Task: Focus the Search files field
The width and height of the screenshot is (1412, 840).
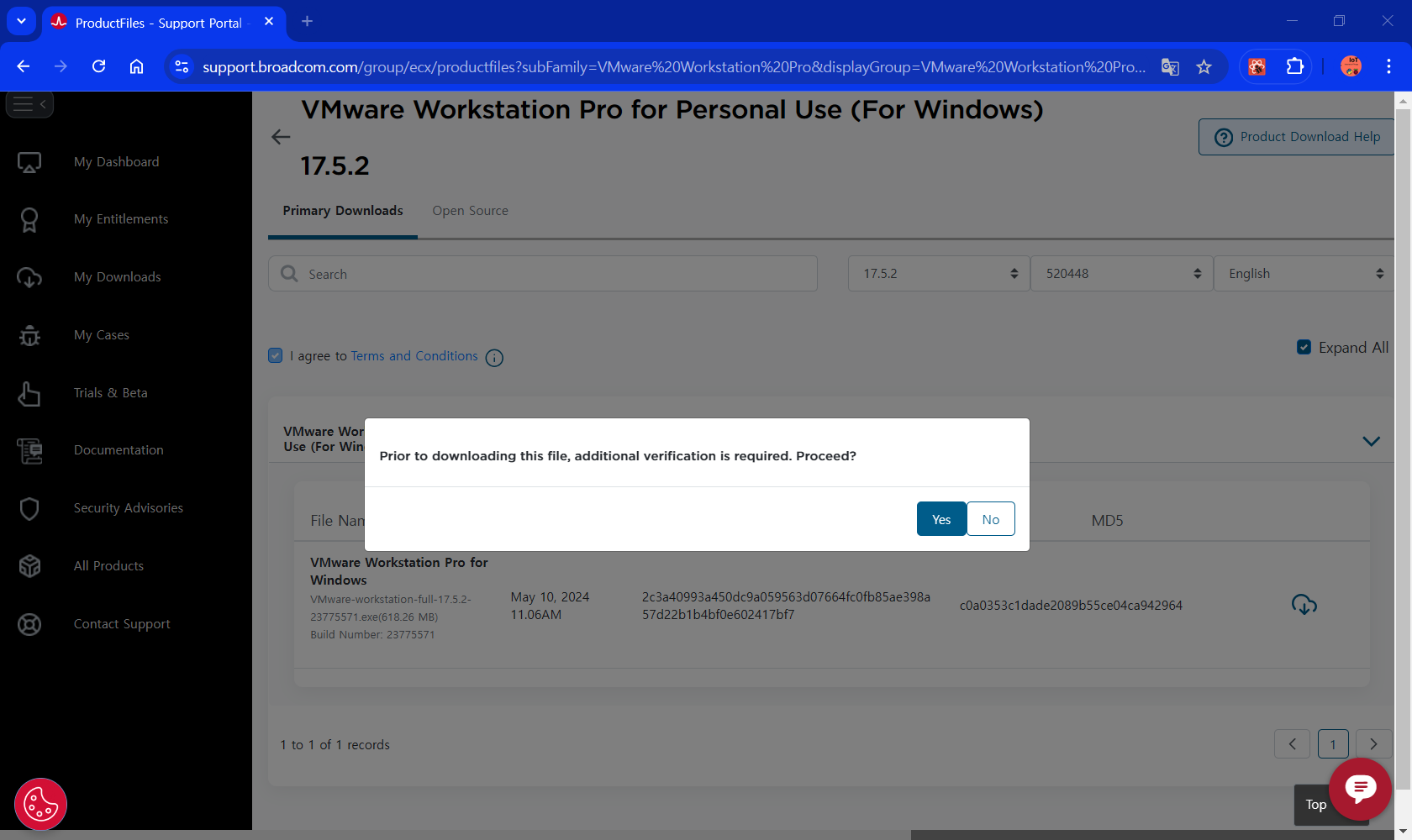Action: [x=543, y=274]
